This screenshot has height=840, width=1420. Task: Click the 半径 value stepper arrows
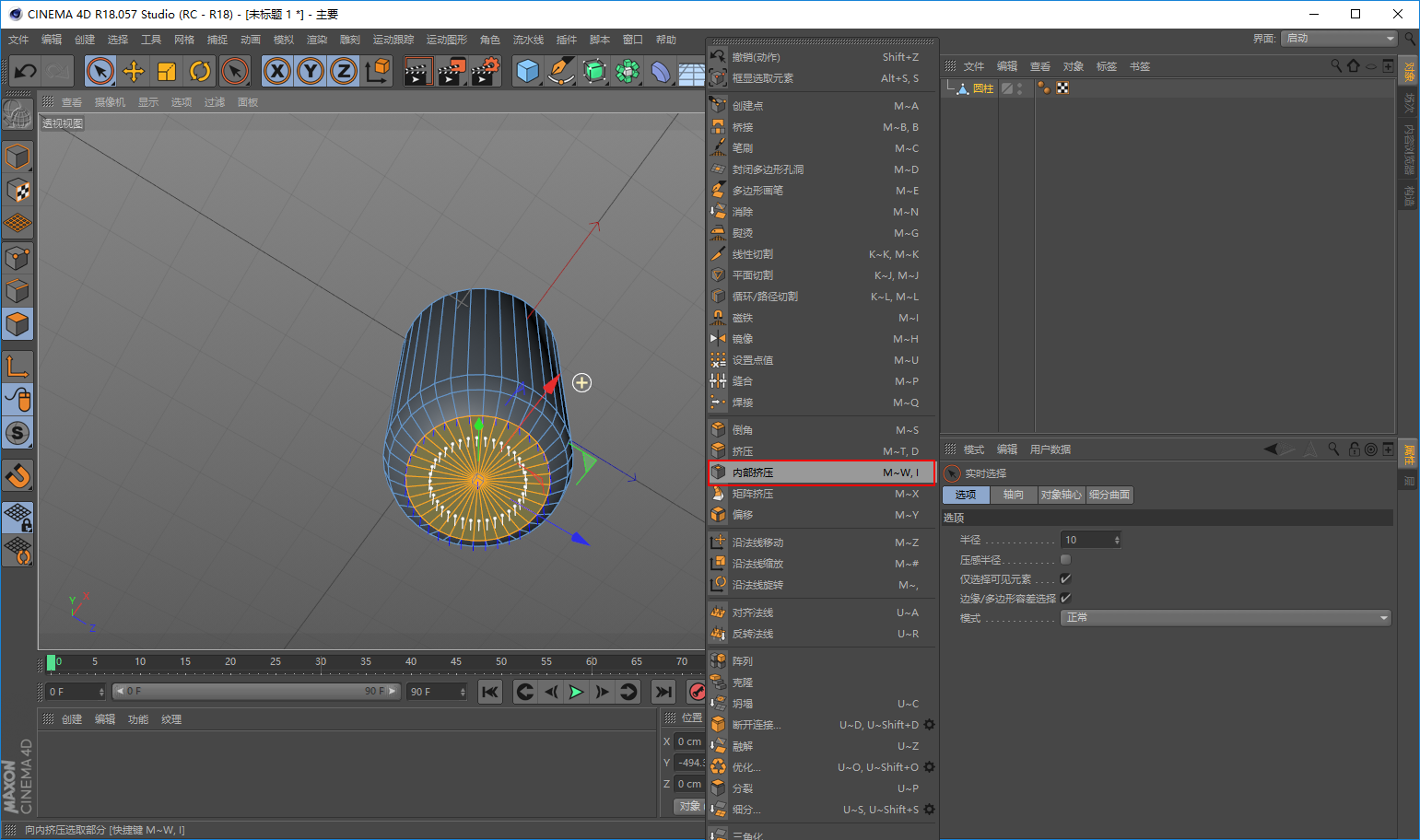(1117, 540)
